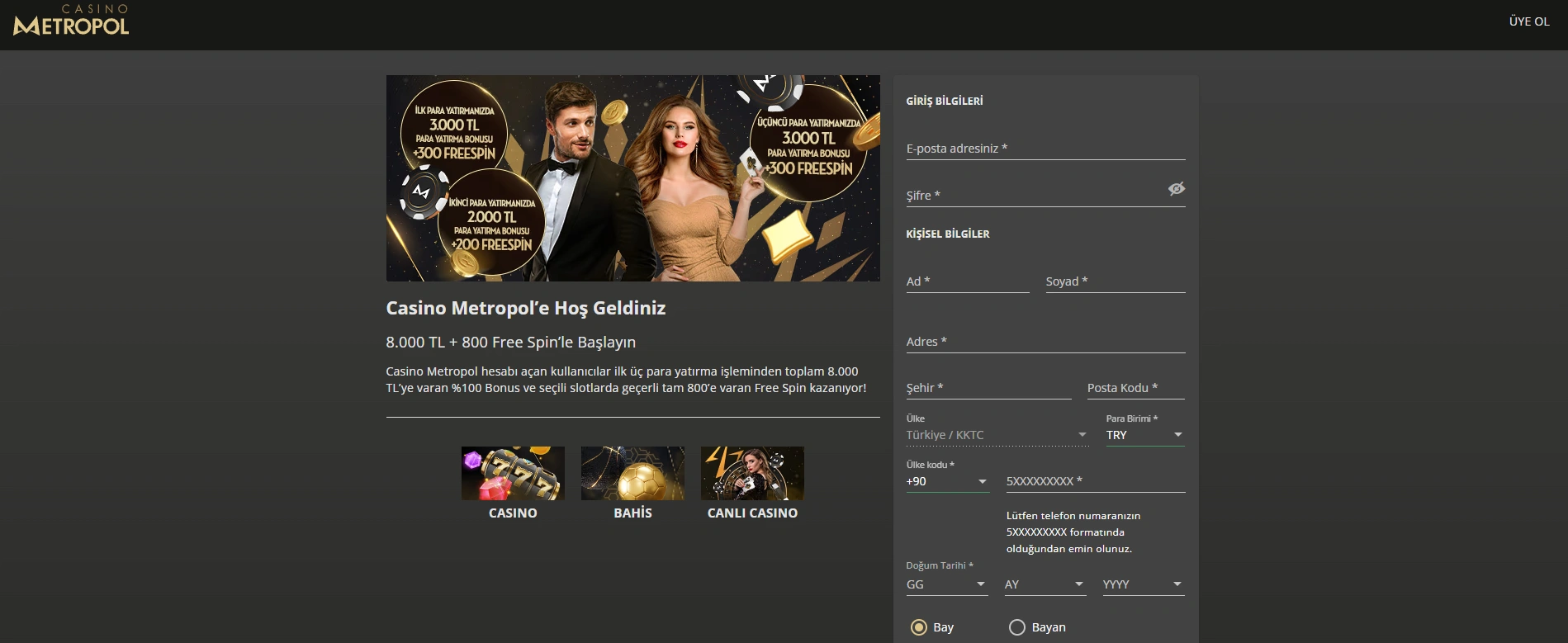The image size is (1568, 643).
Task: Open ÜYE OL link in header
Action: 1529,21
